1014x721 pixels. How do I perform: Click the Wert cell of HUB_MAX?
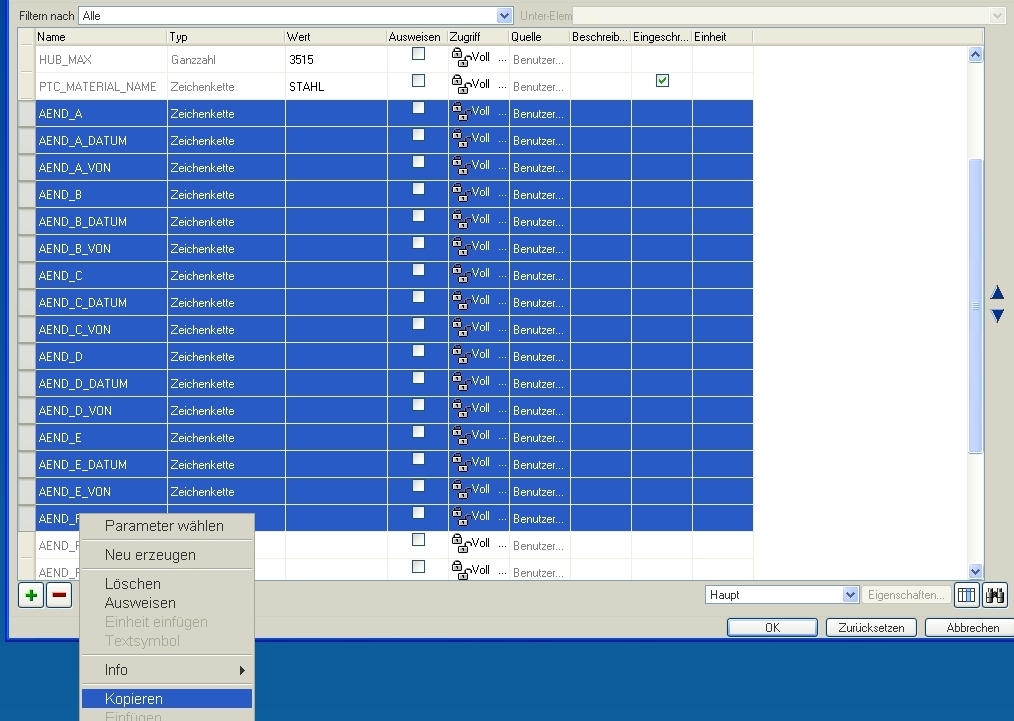(336, 59)
